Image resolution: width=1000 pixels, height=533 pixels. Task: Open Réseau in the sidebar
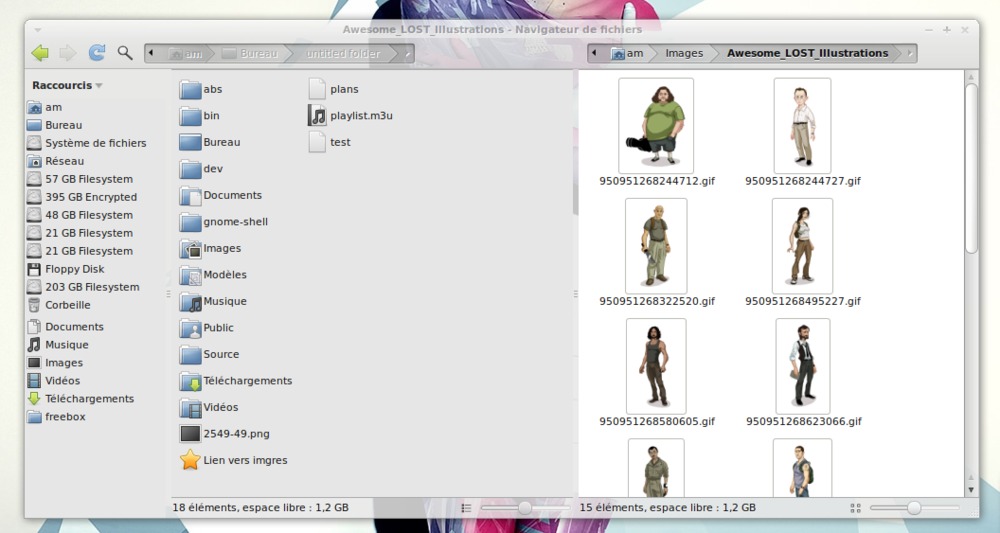coord(56,161)
